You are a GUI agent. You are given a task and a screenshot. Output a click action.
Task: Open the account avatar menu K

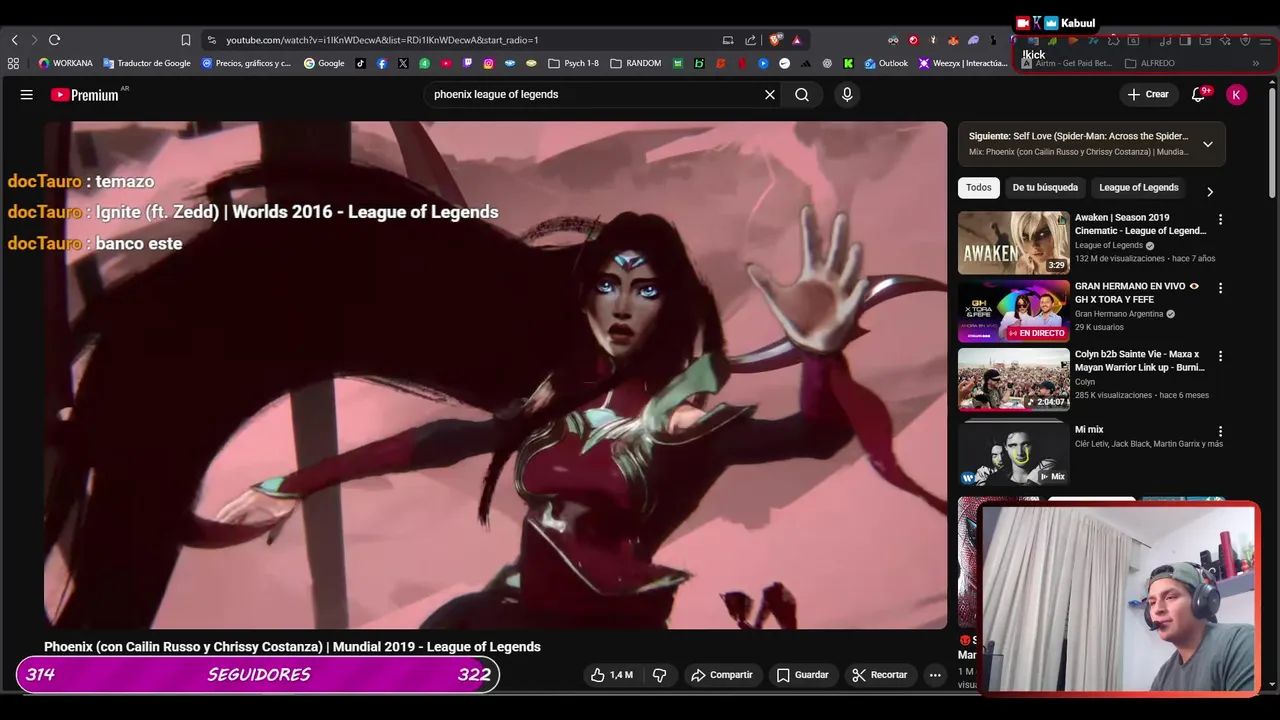(x=1237, y=94)
